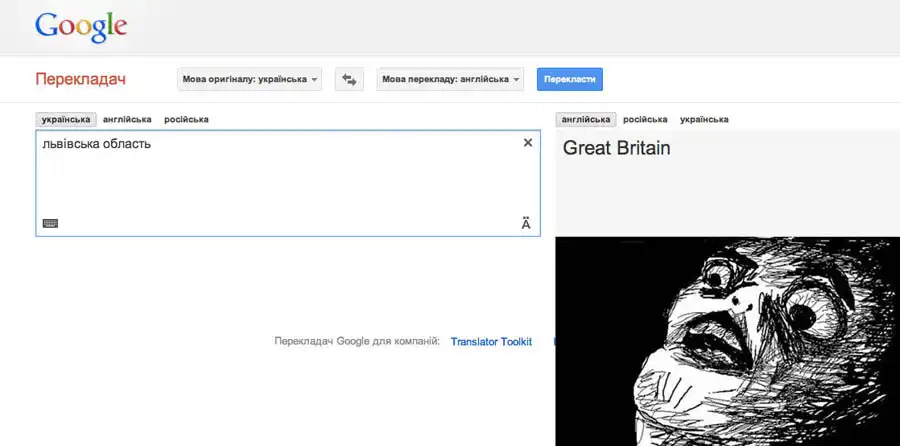Click the red Перекладач title link
Screen dimensions: 900x446
tap(80, 79)
